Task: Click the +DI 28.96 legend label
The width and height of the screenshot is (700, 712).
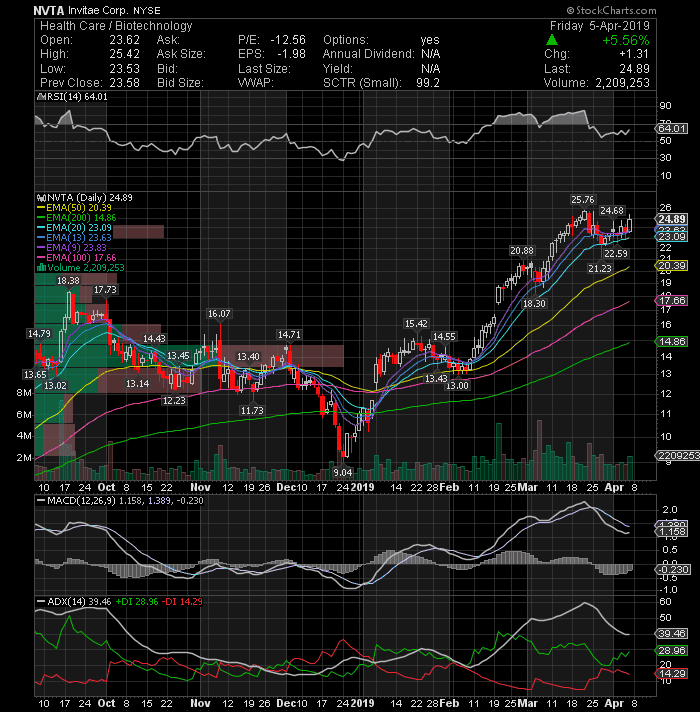Action: pos(137,602)
